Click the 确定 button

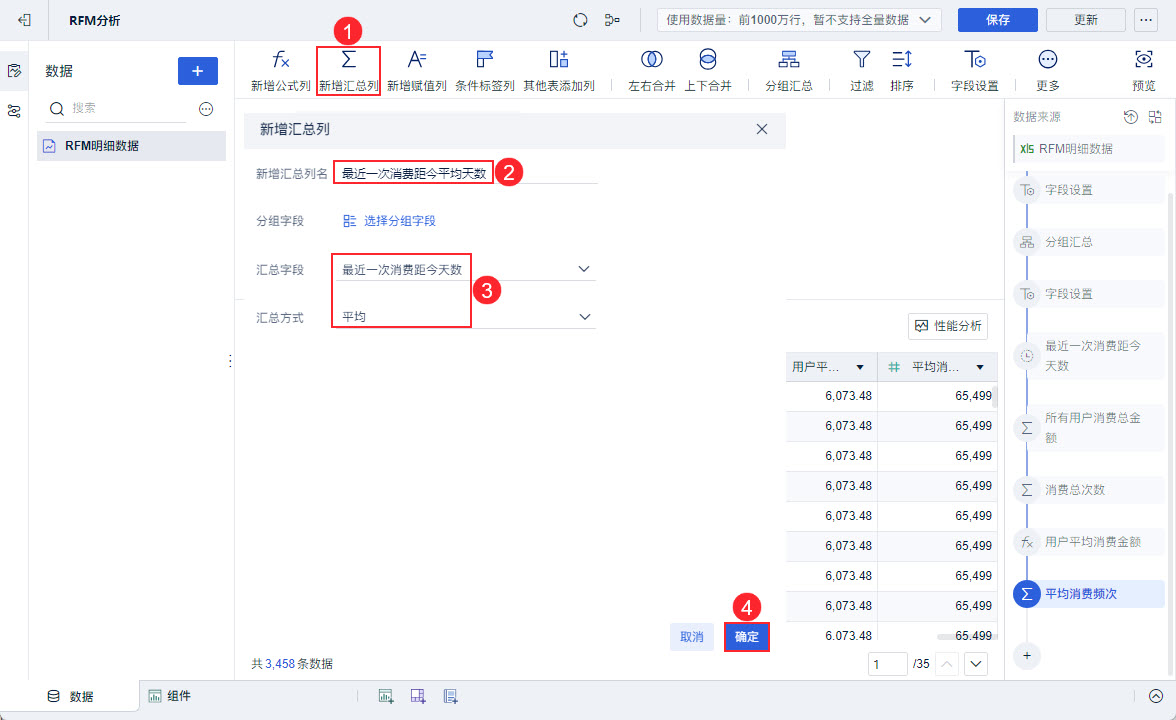pyautogui.click(x=747, y=637)
